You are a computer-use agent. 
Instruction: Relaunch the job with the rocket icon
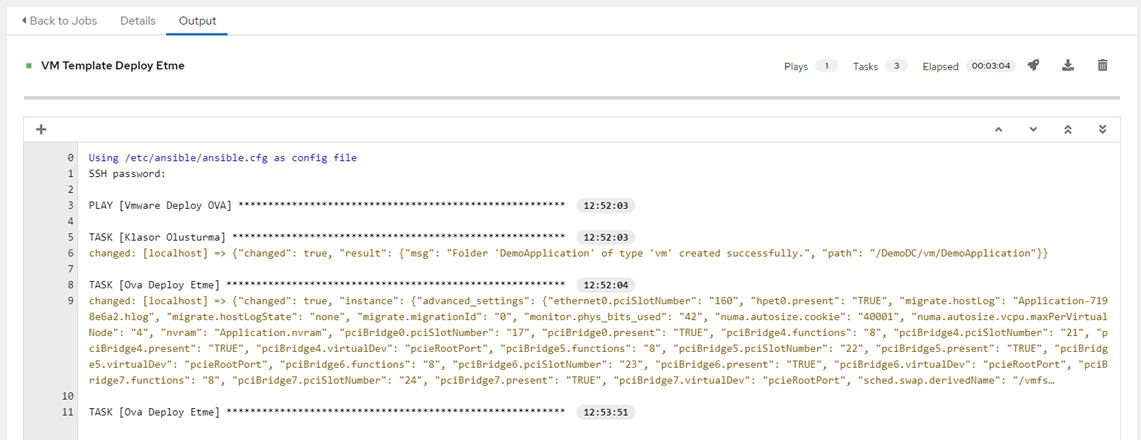1034,66
